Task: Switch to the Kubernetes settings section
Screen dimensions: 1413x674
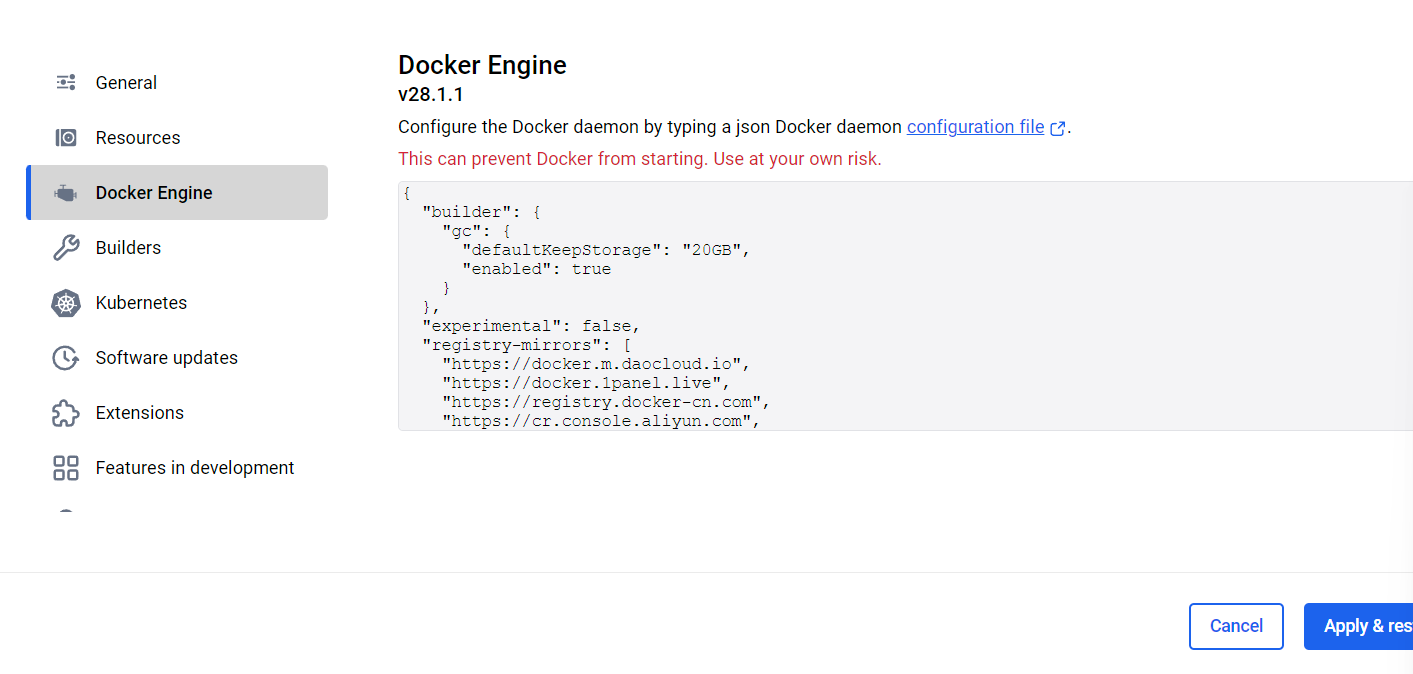Action: coord(141,302)
